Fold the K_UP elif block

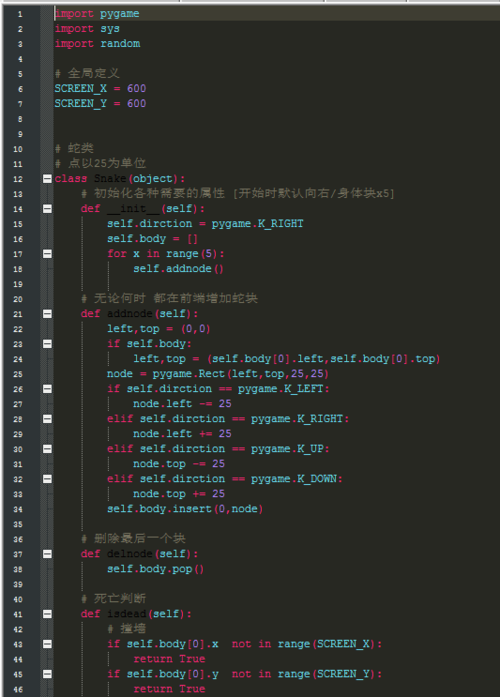[x=47, y=449]
